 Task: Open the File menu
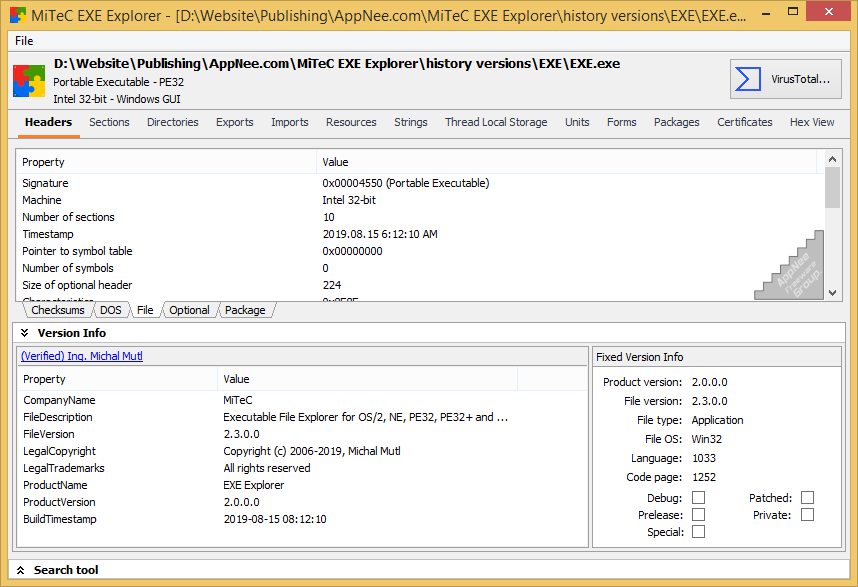(x=24, y=41)
